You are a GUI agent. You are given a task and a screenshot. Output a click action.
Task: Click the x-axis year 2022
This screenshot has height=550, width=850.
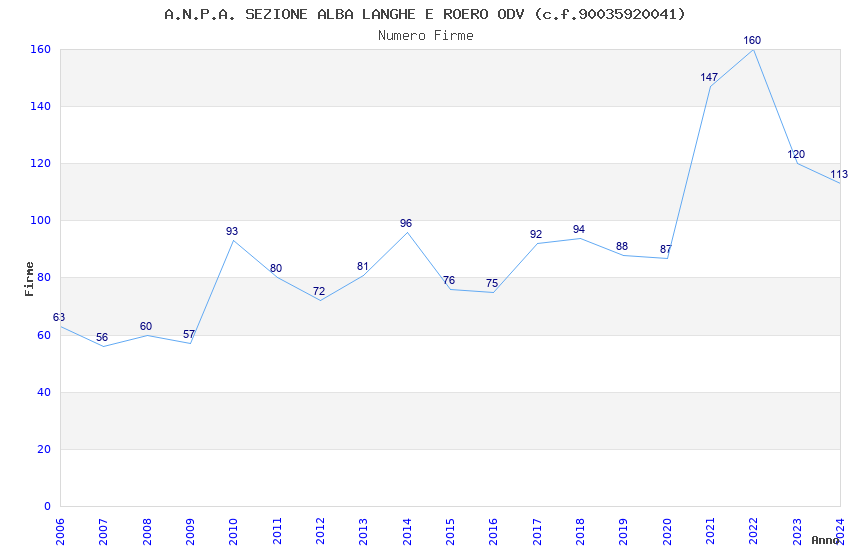click(x=754, y=532)
